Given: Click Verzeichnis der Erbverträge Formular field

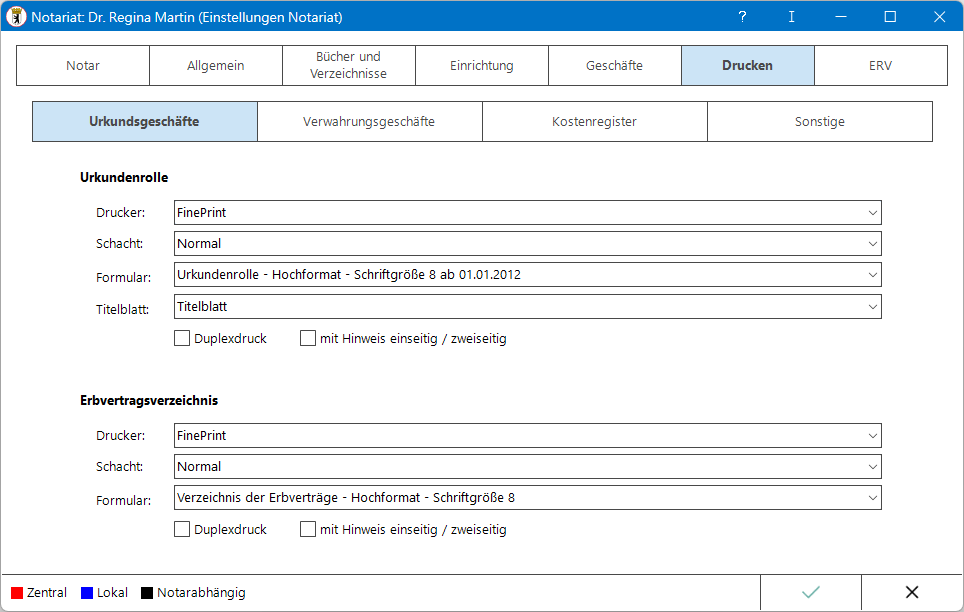Looking at the screenshot, I should click(x=527, y=498).
